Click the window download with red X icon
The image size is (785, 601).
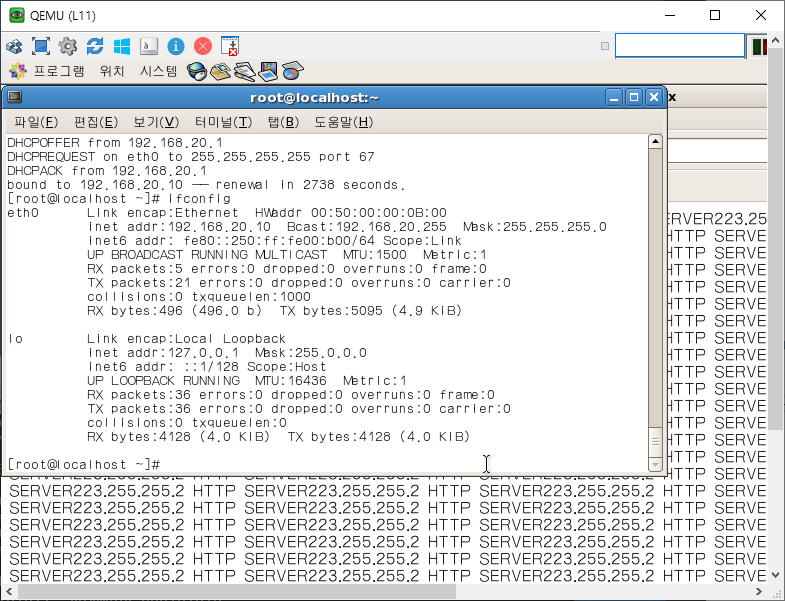[x=230, y=46]
